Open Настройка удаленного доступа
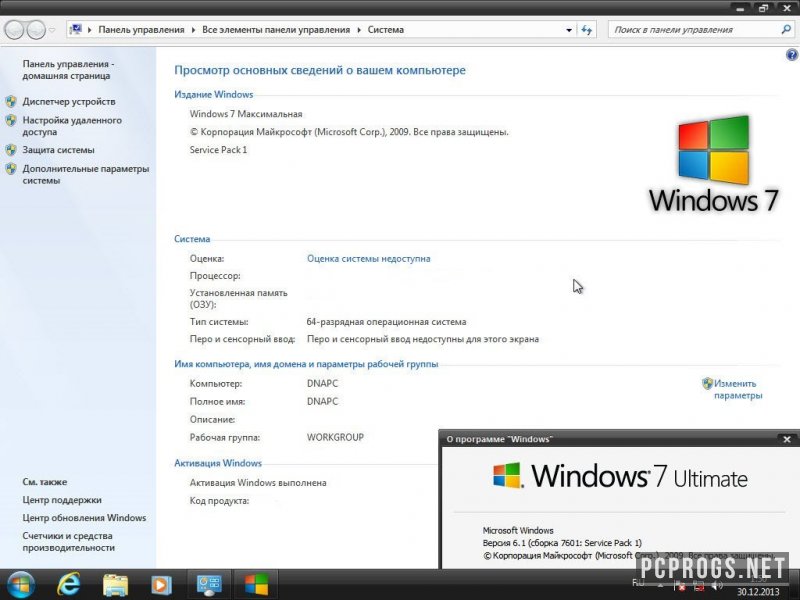The width and height of the screenshot is (800, 600). coord(72,126)
